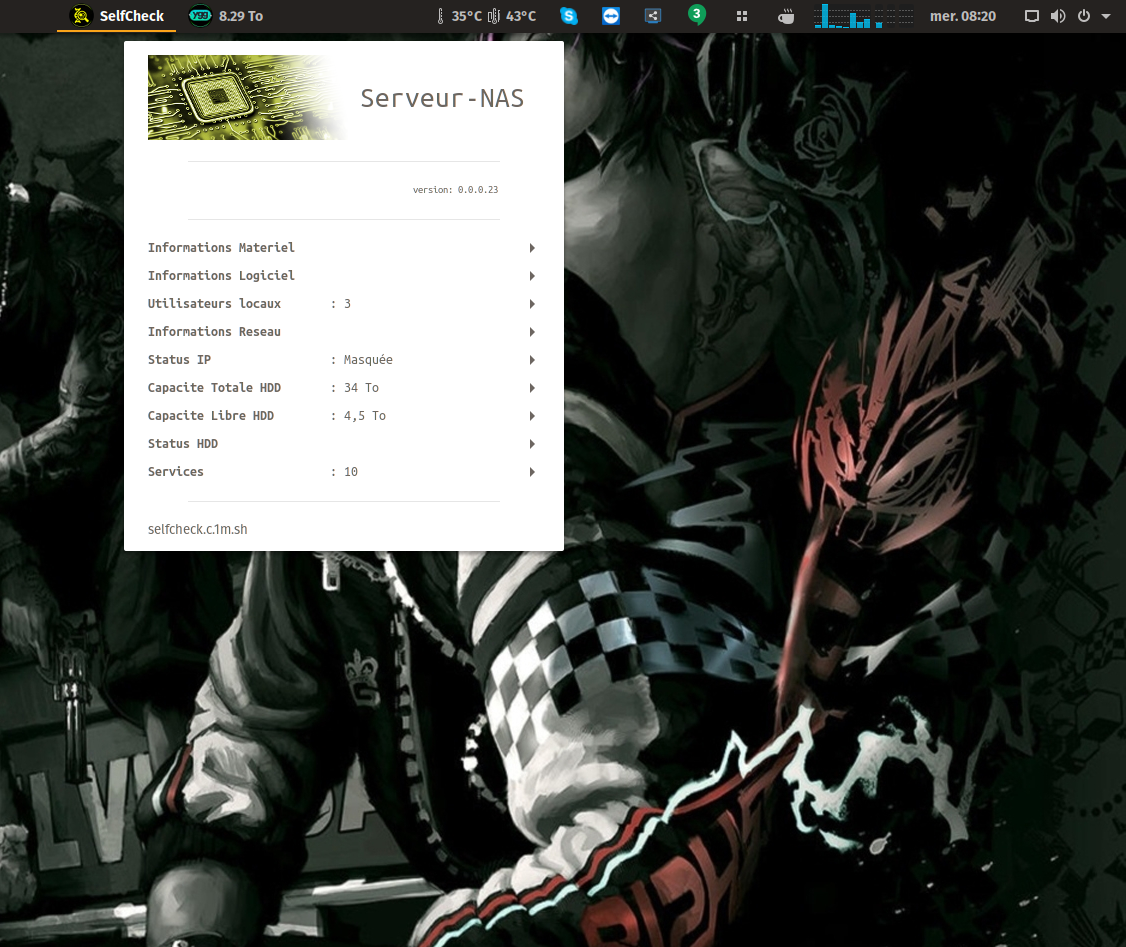Select the Capacite Totale HDD menu entry

(343, 388)
